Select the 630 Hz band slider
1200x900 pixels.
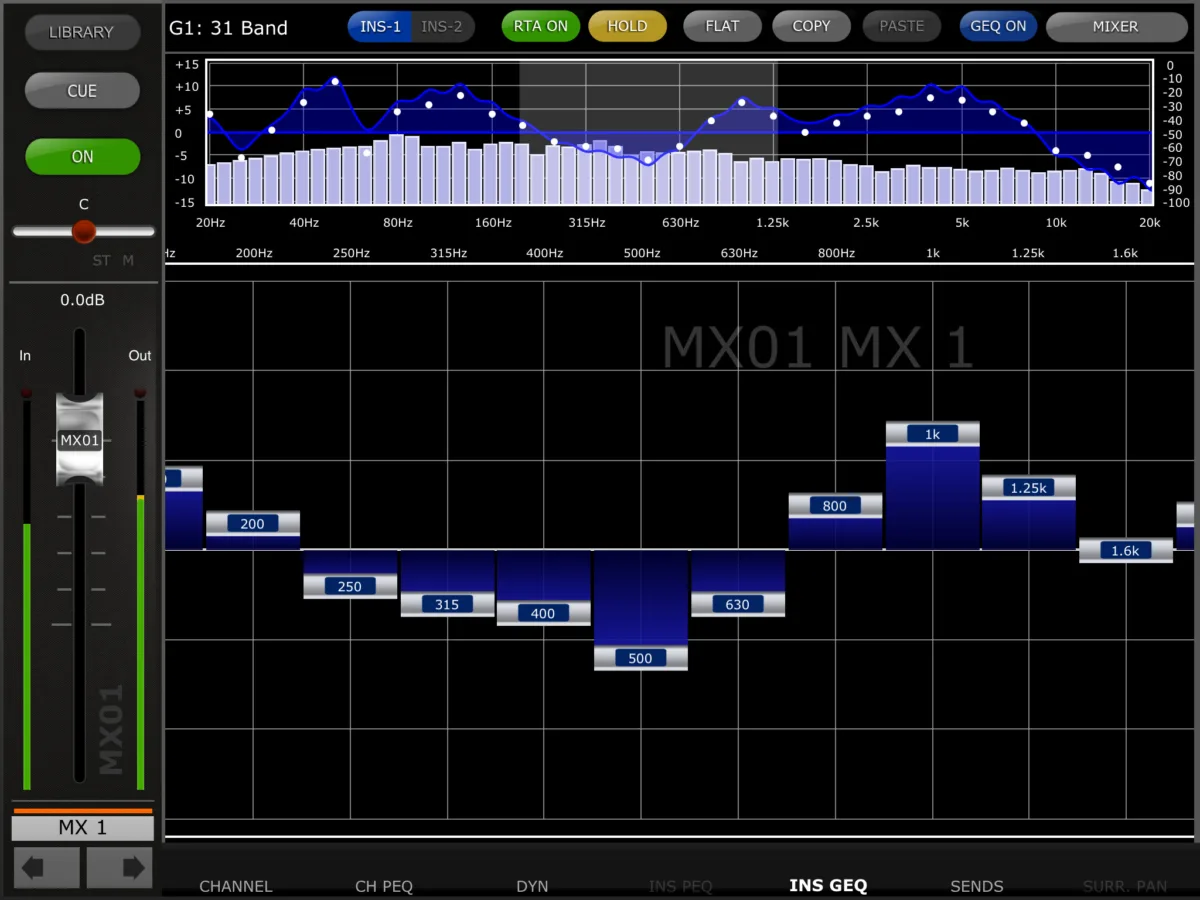tap(737, 604)
